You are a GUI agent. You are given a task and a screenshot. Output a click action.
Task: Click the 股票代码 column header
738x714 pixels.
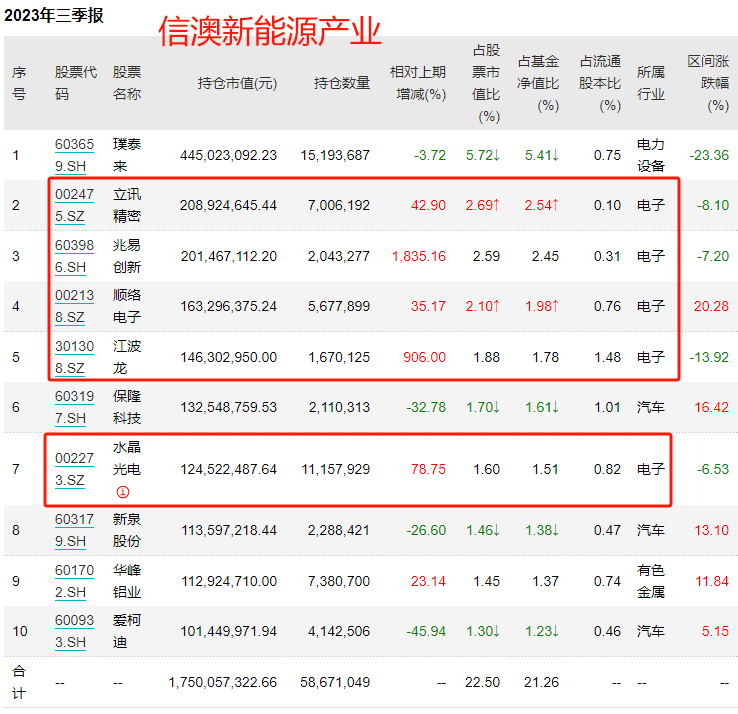point(76,83)
